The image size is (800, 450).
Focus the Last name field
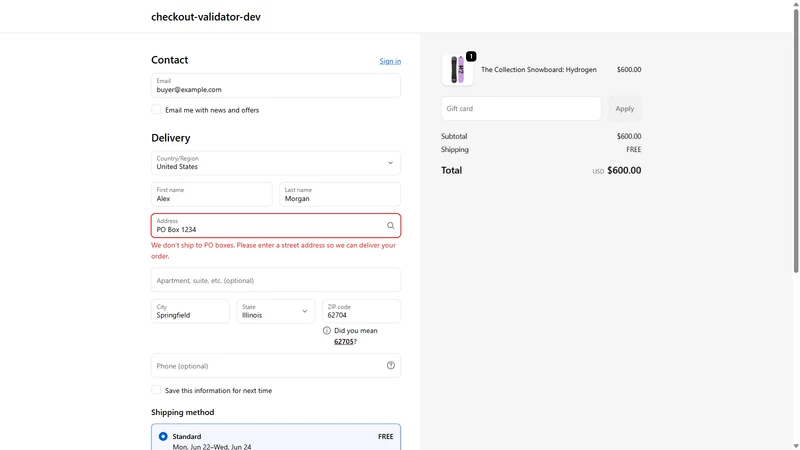(340, 194)
